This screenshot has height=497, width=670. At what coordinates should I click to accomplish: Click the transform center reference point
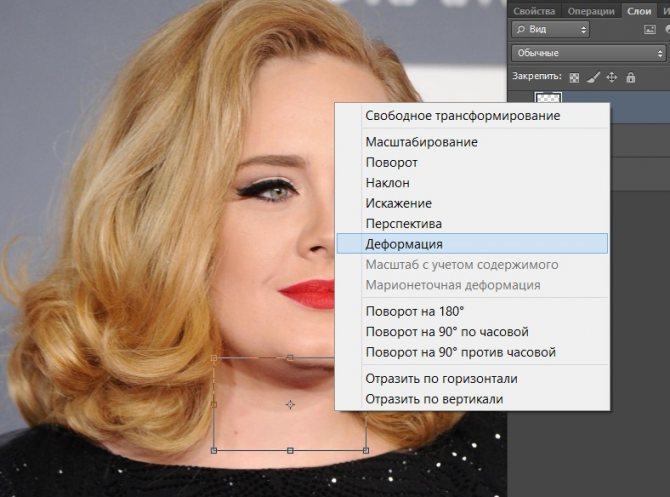[290, 404]
